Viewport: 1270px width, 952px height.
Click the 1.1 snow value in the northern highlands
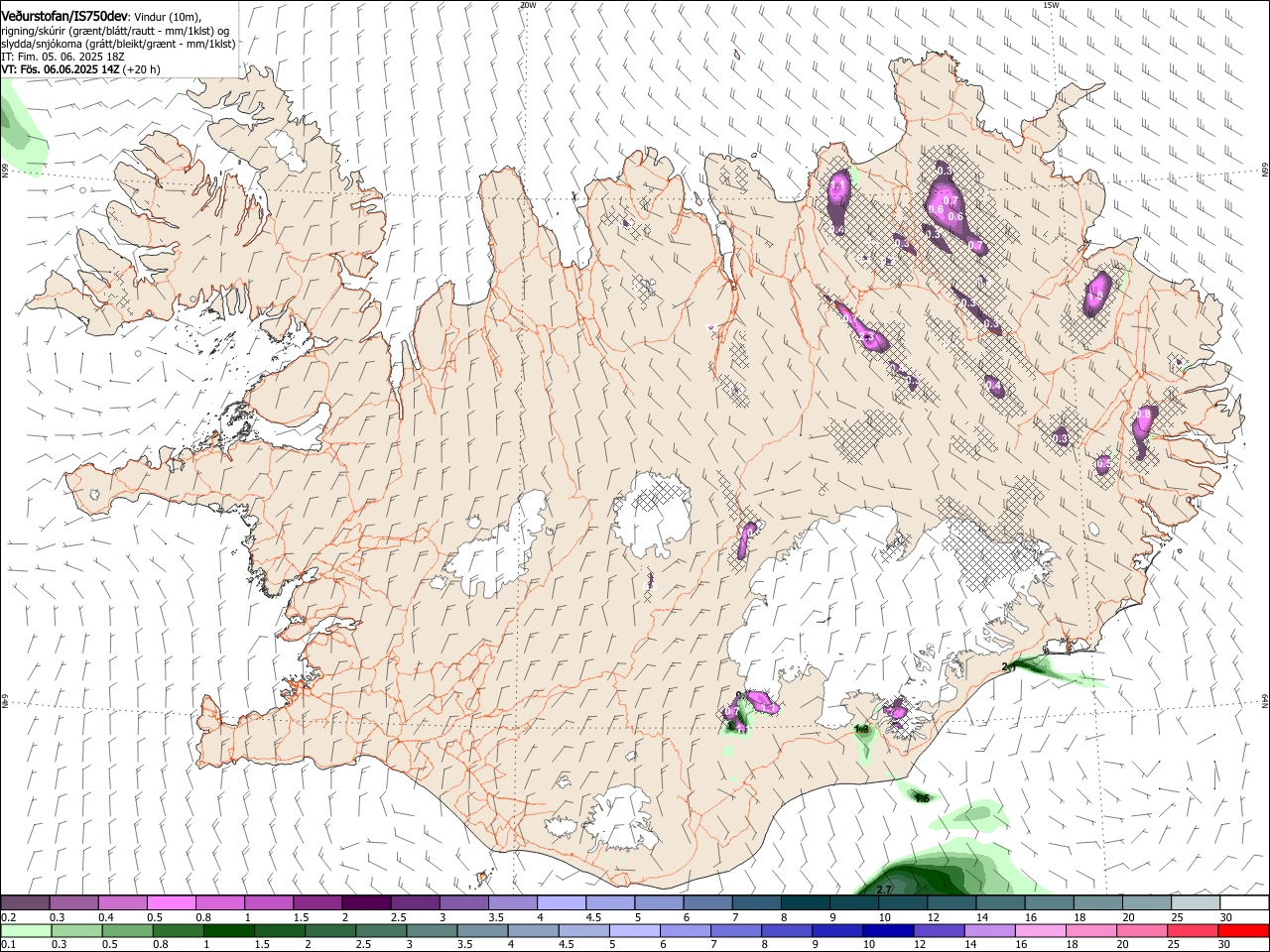click(837, 185)
